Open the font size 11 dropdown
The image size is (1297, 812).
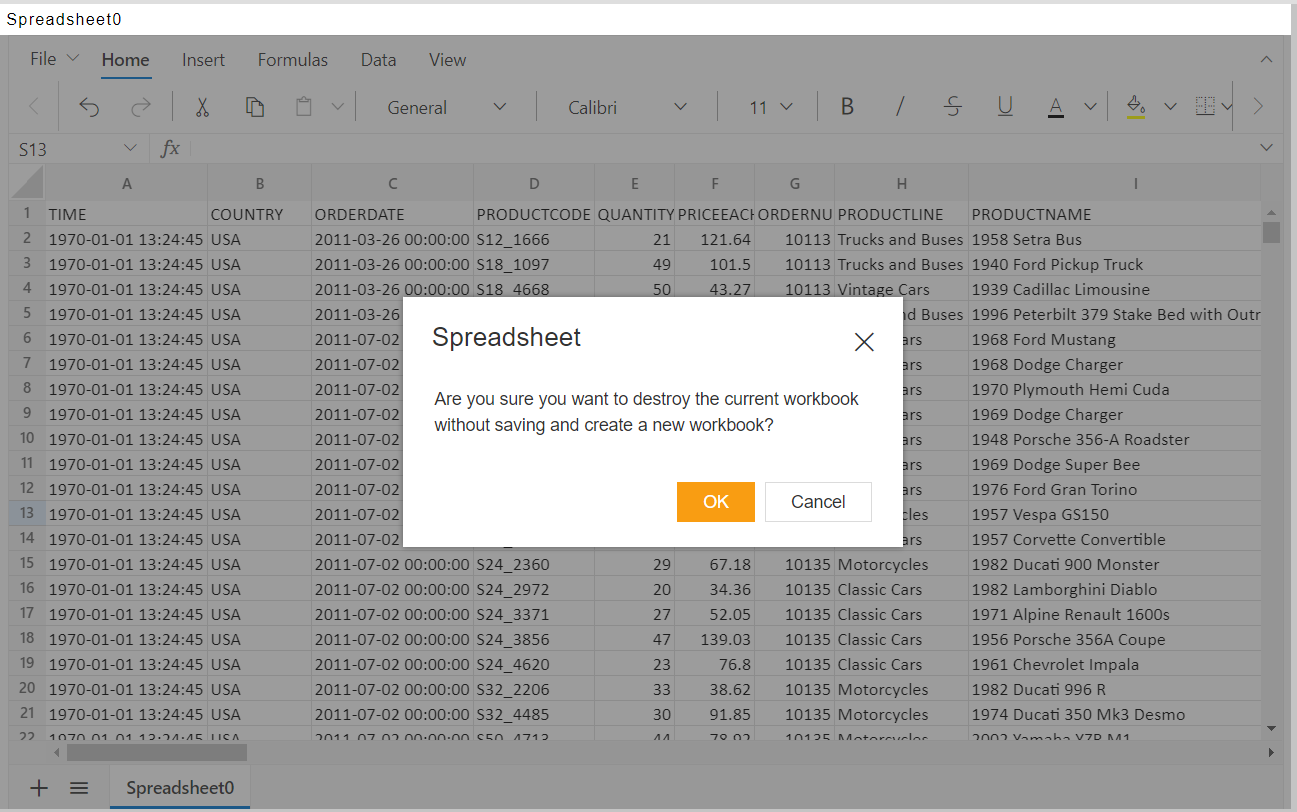[x=770, y=107]
